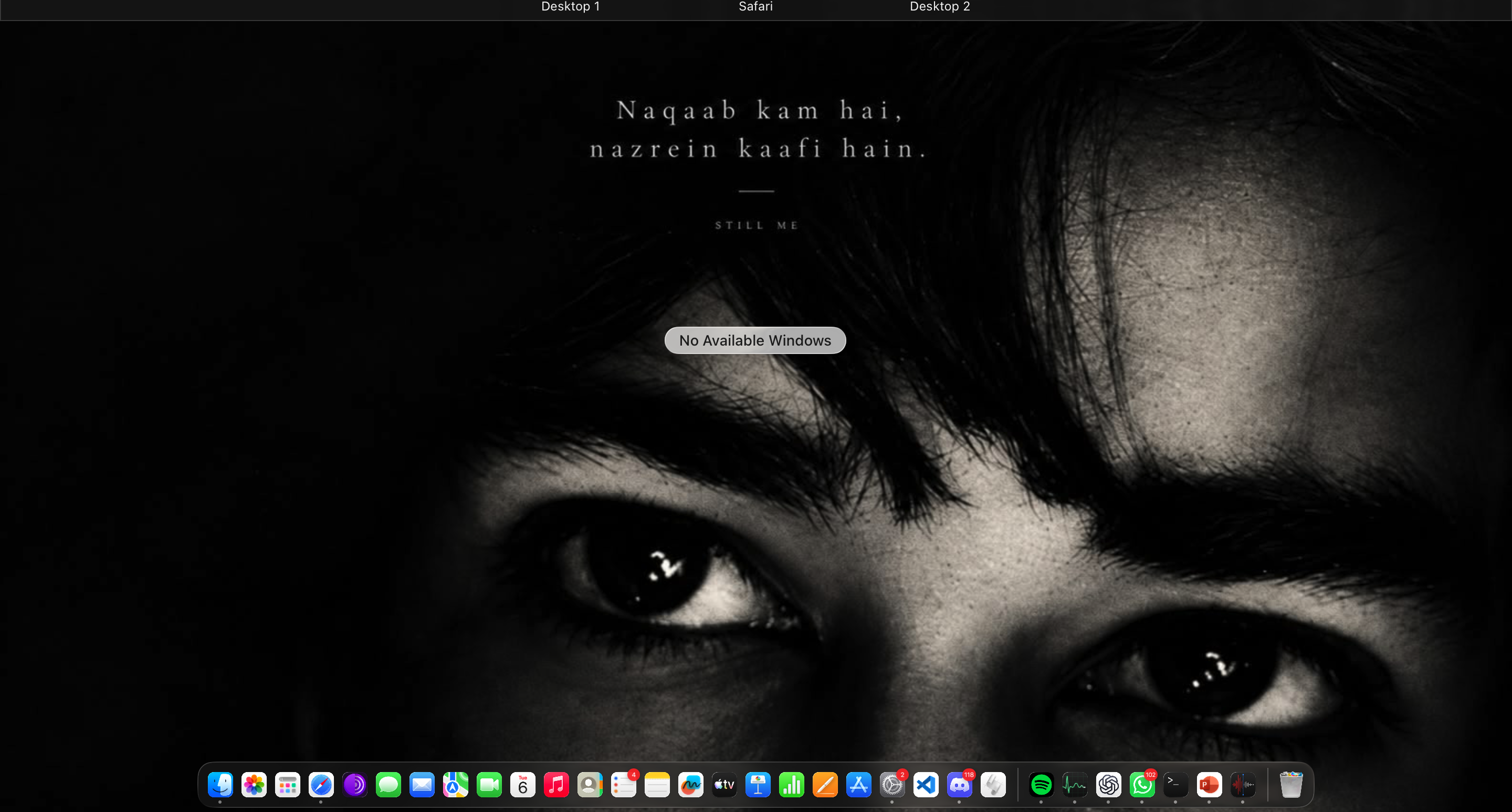Switch to the Desktop 1 space
The height and width of the screenshot is (812, 1512).
coord(571,6)
